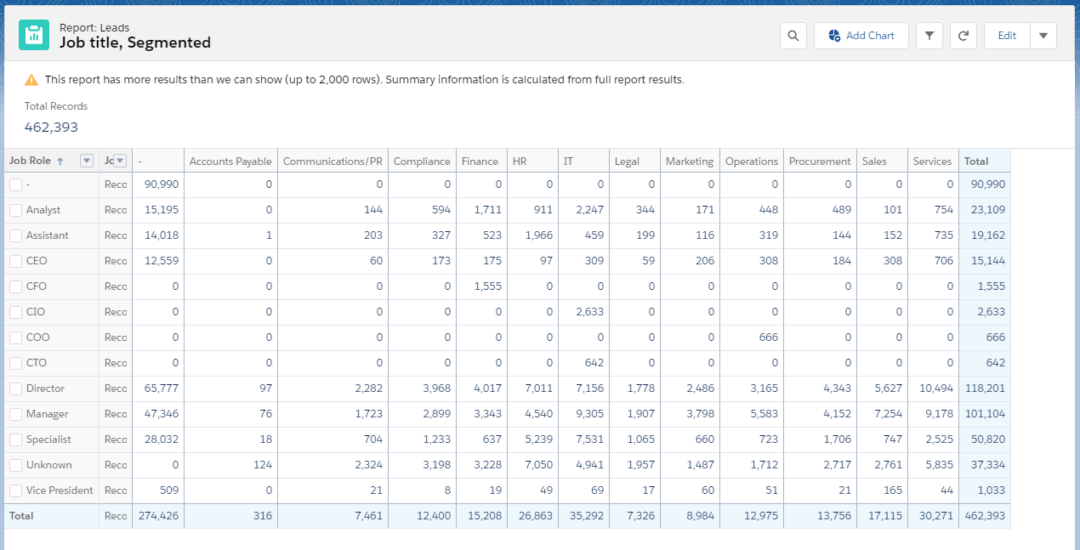Click the Procurement column header
1080x550 pixels.
click(x=819, y=161)
